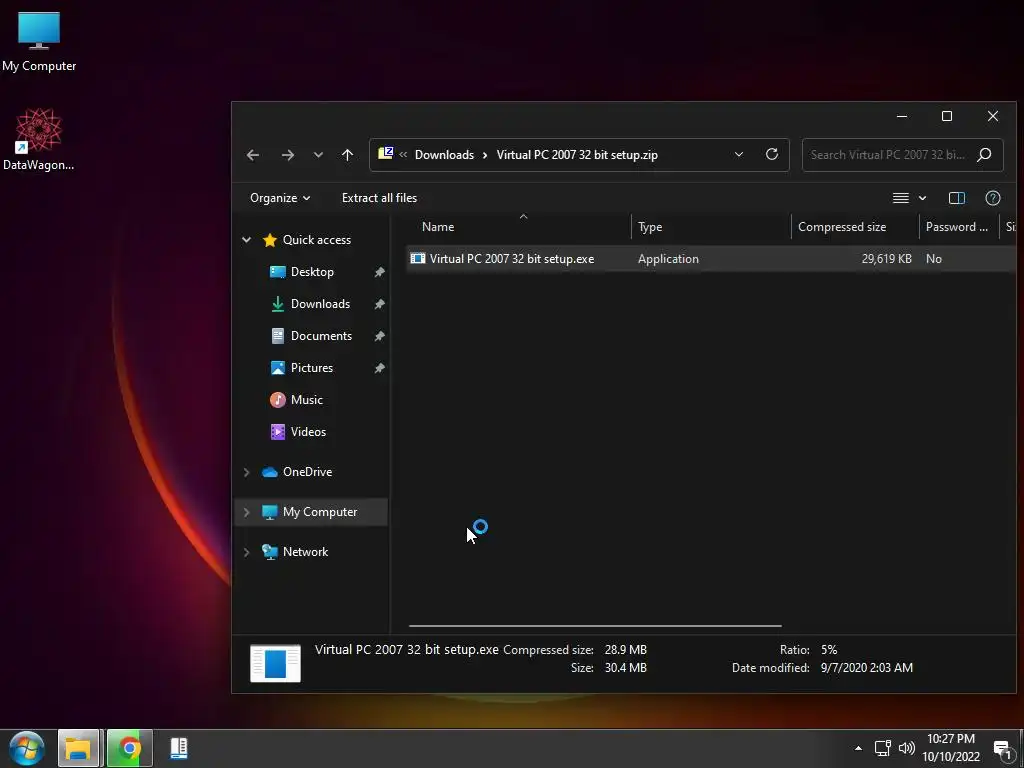Collapse the Quick access tree
1024x768 pixels.
pyautogui.click(x=247, y=240)
